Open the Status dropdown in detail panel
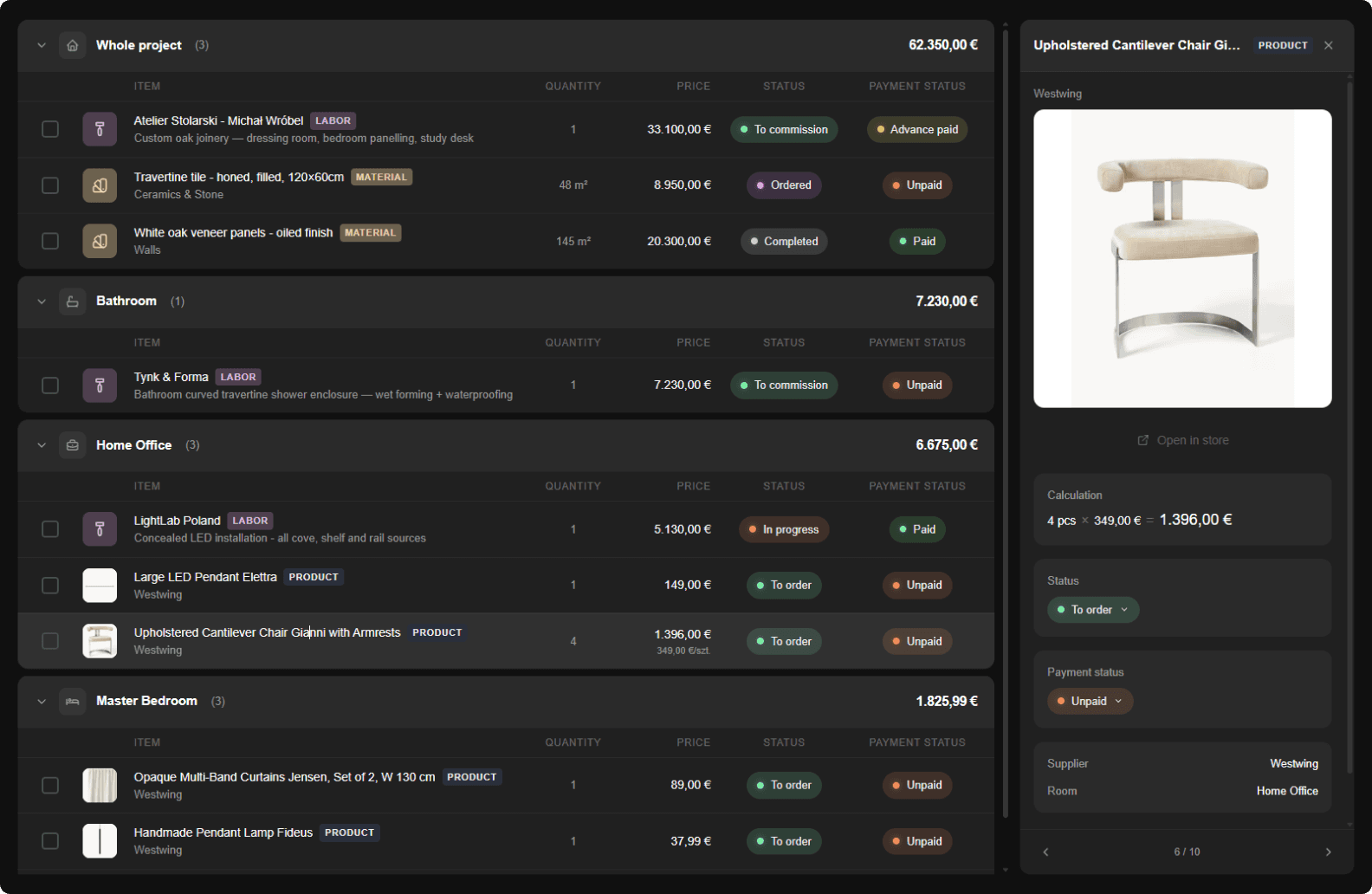Image resolution: width=1372 pixels, height=894 pixels. point(1093,610)
